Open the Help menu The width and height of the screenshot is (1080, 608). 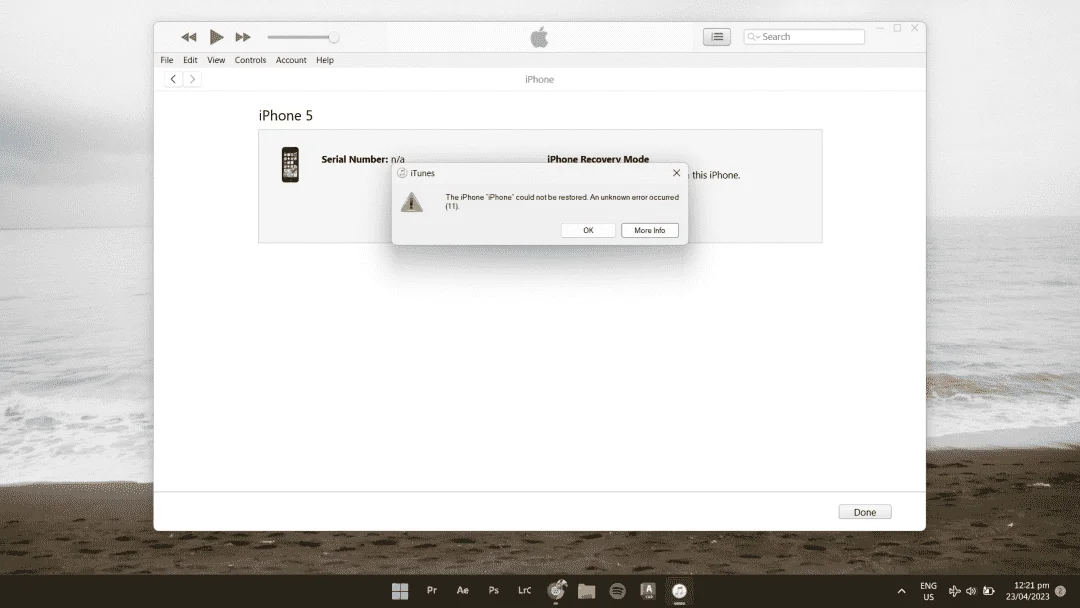pyautogui.click(x=324, y=60)
